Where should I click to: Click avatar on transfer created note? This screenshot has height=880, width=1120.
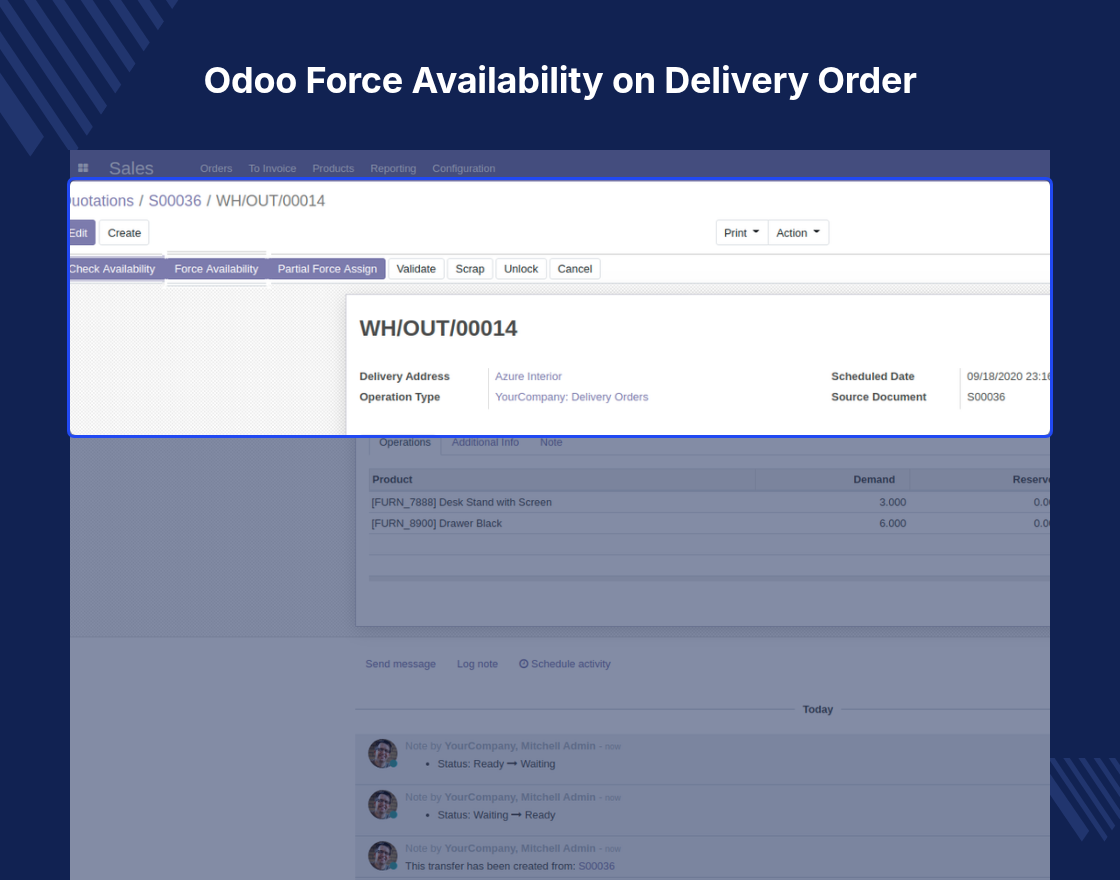coord(382,856)
